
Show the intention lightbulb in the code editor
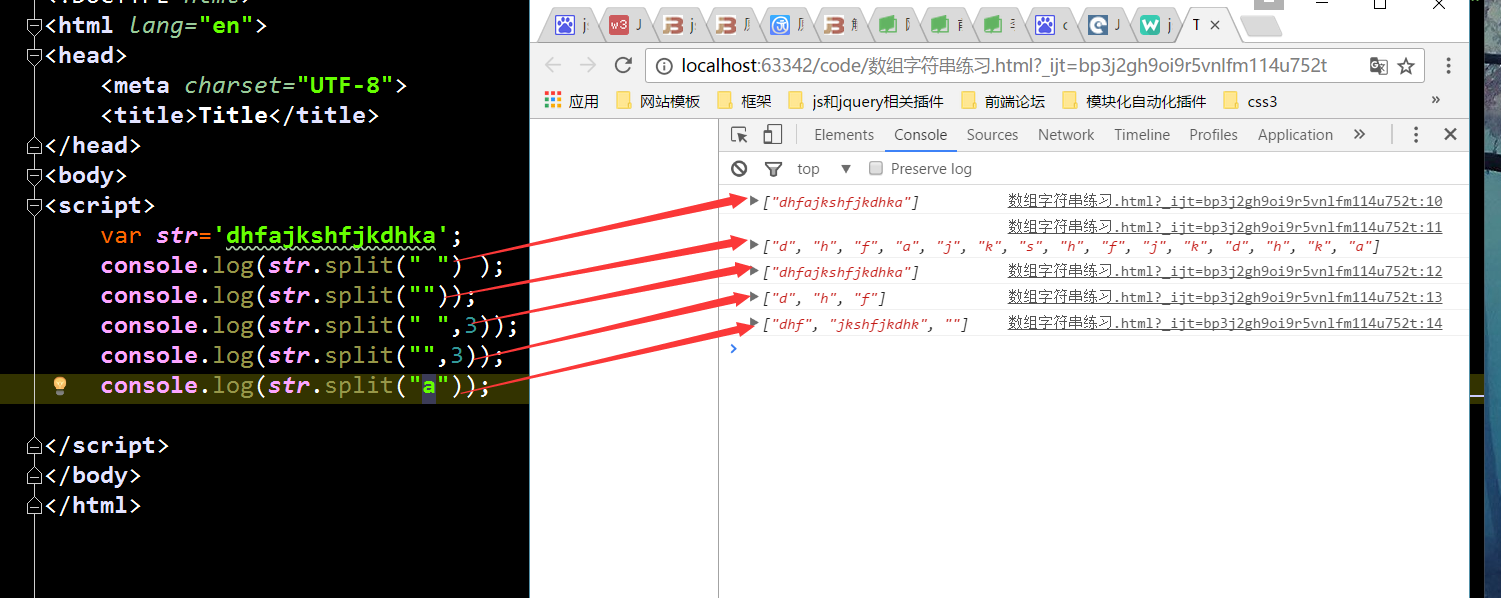click(60, 386)
